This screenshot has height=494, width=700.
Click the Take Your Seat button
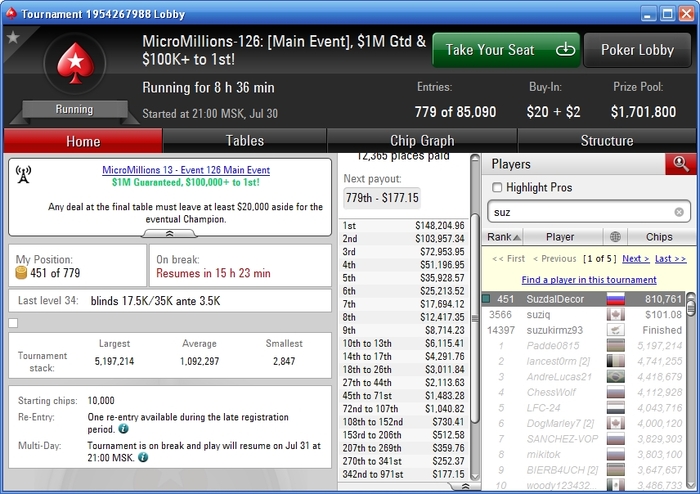click(506, 50)
